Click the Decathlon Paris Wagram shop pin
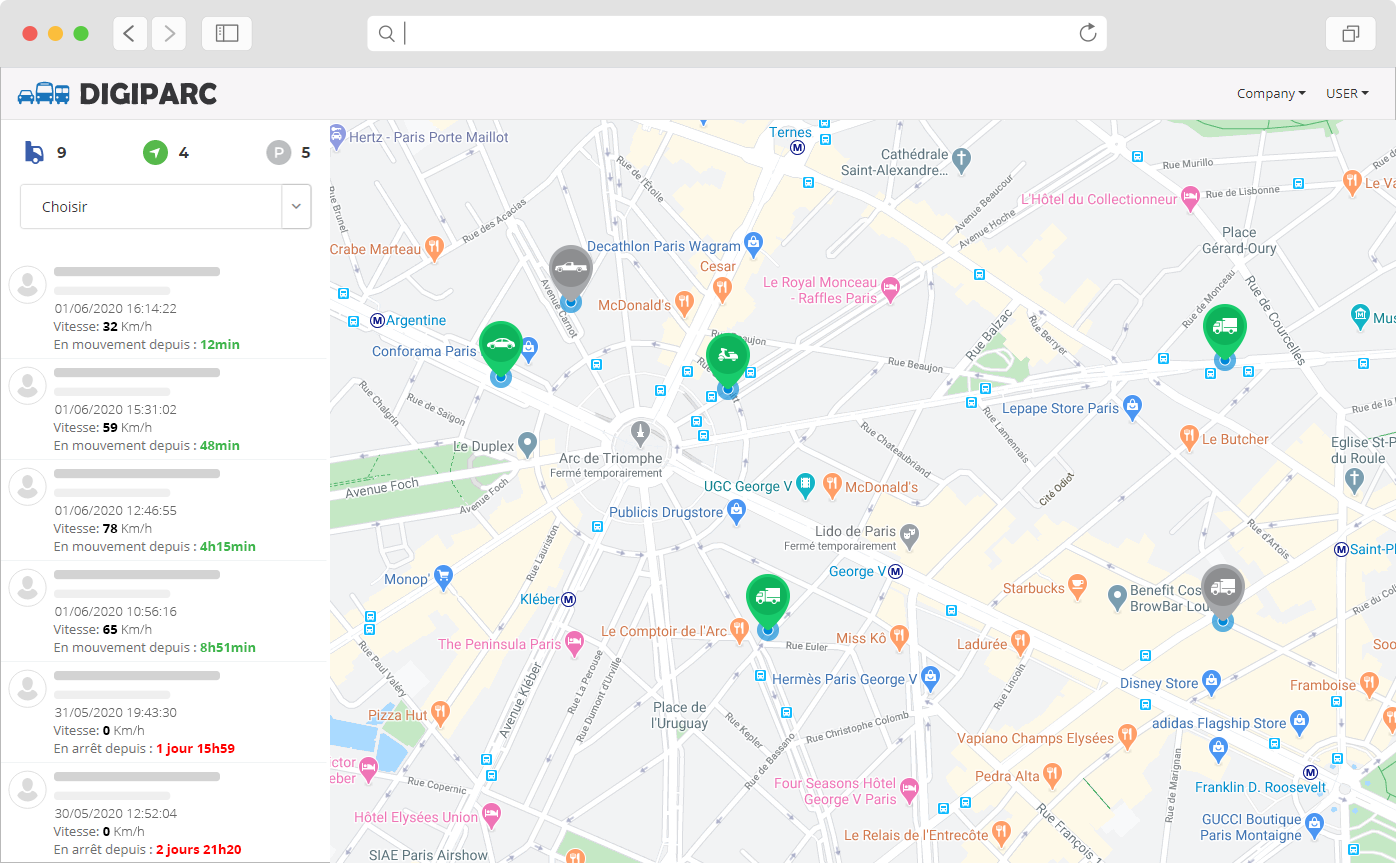1396x863 pixels. (x=755, y=242)
